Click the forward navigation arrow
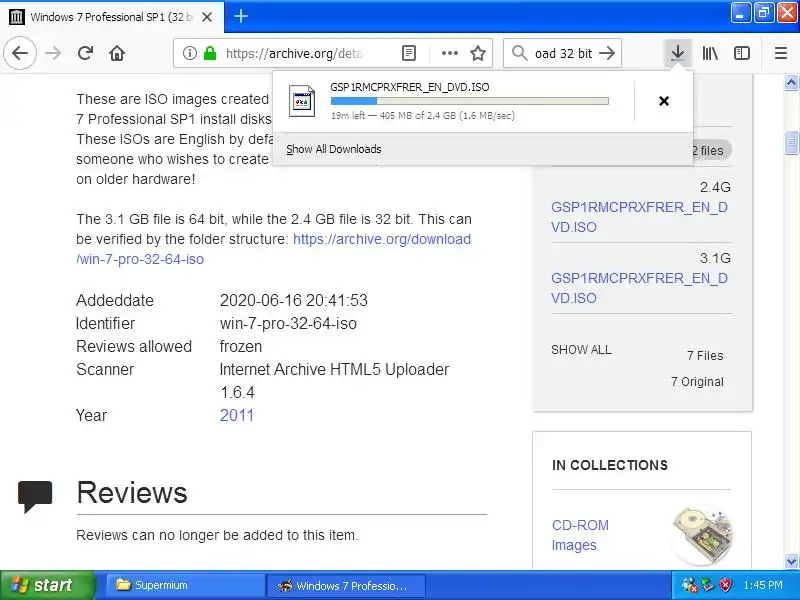Image resolution: width=800 pixels, height=600 pixels. pyautogui.click(x=53, y=53)
